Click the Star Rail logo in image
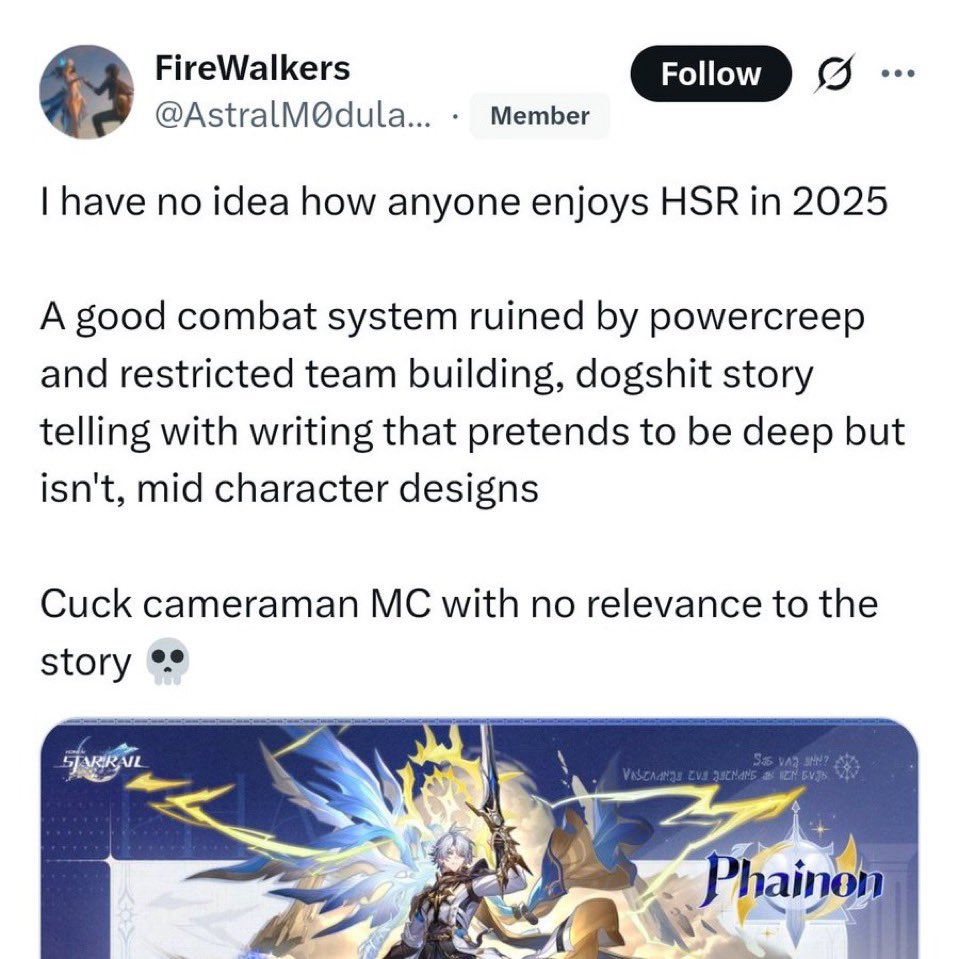959x959 pixels. tap(103, 761)
